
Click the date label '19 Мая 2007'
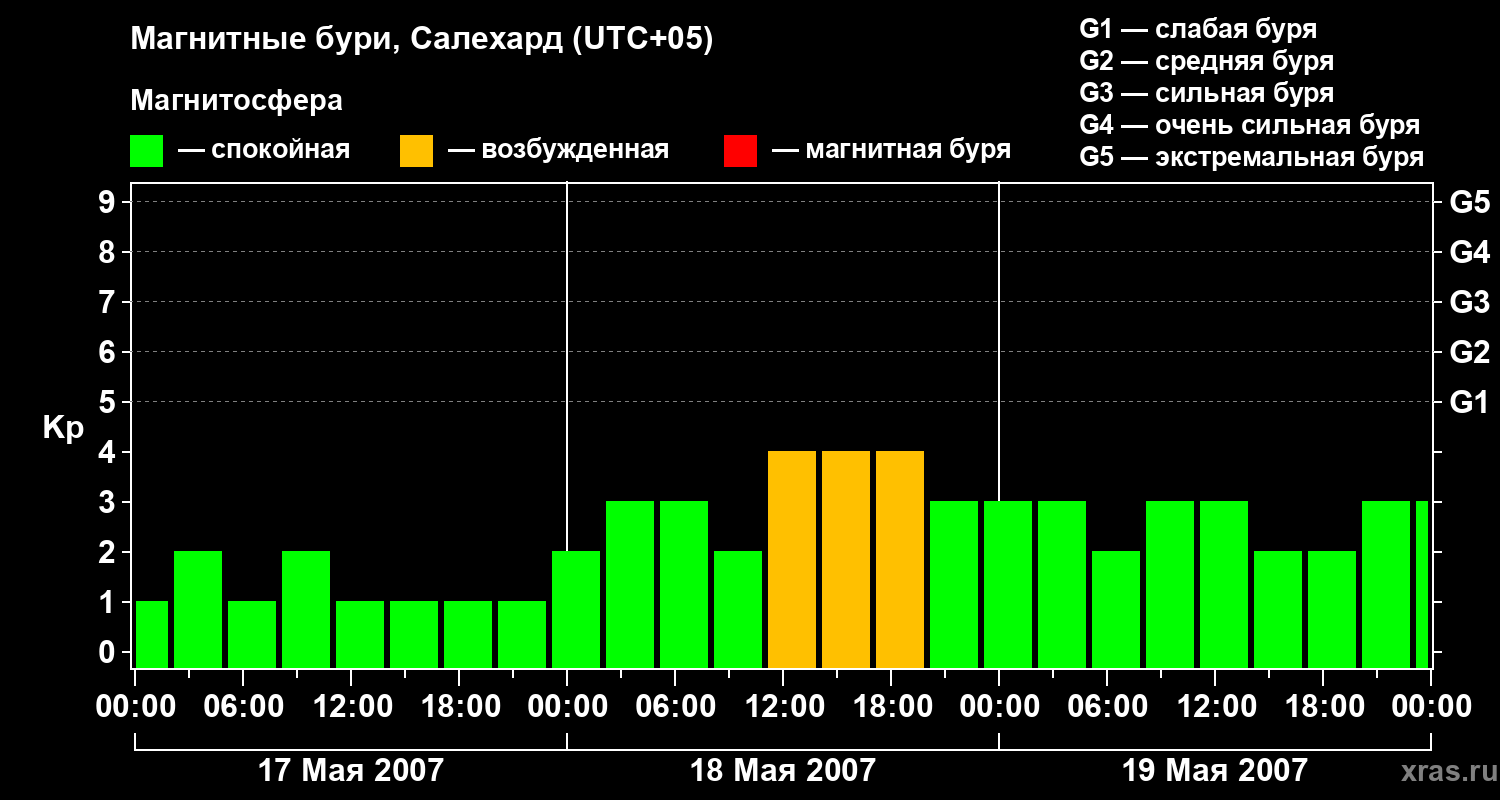1215,770
